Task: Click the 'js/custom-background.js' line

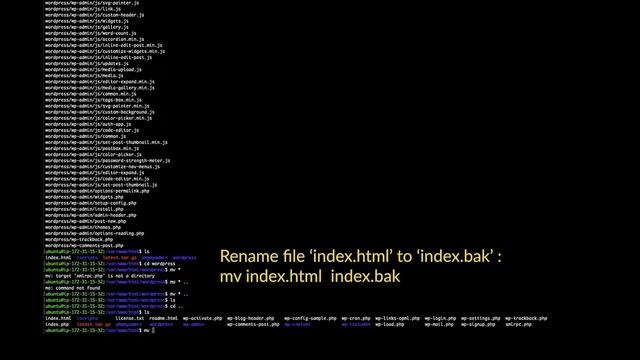Action: tap(100, 112)
